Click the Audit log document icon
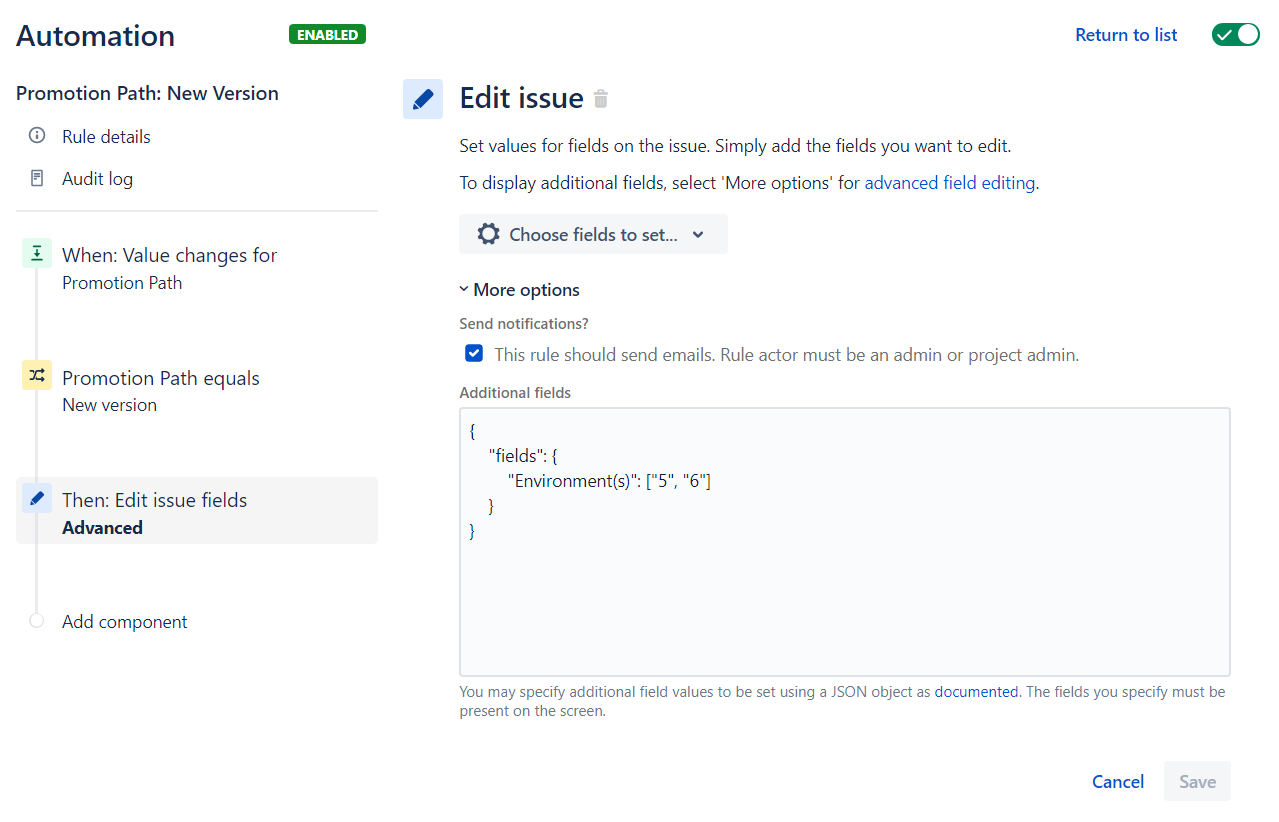This screenshot has width=1279, height=822. tap(37, 179)
